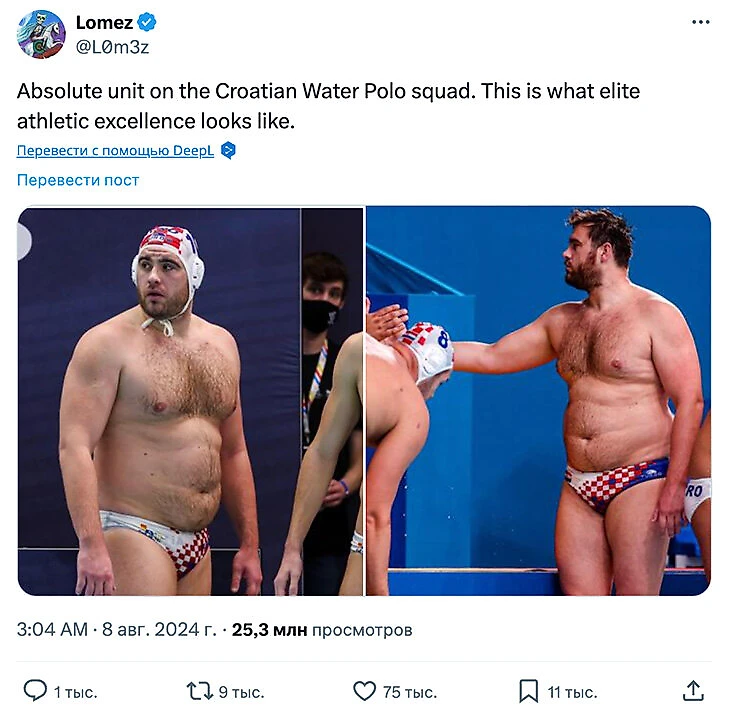Open right photo of player by pool
The image size is (730, 715).
[538, 400]
